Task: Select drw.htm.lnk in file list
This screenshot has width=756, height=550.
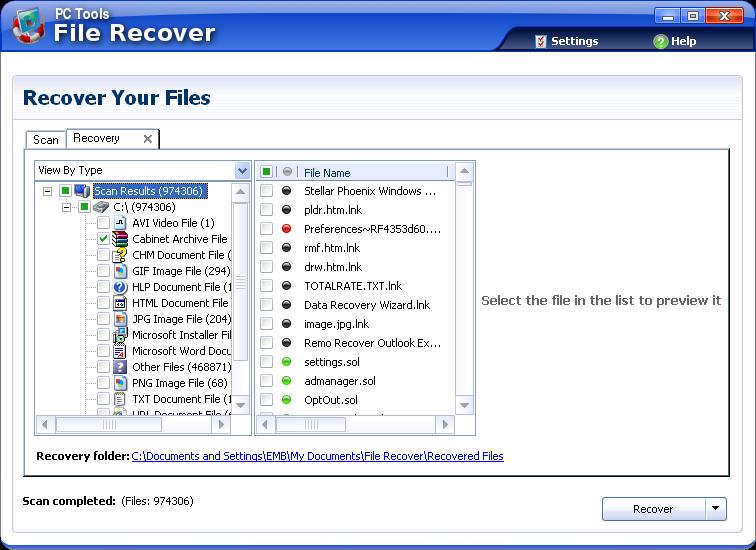Action: tap(333, 267)
